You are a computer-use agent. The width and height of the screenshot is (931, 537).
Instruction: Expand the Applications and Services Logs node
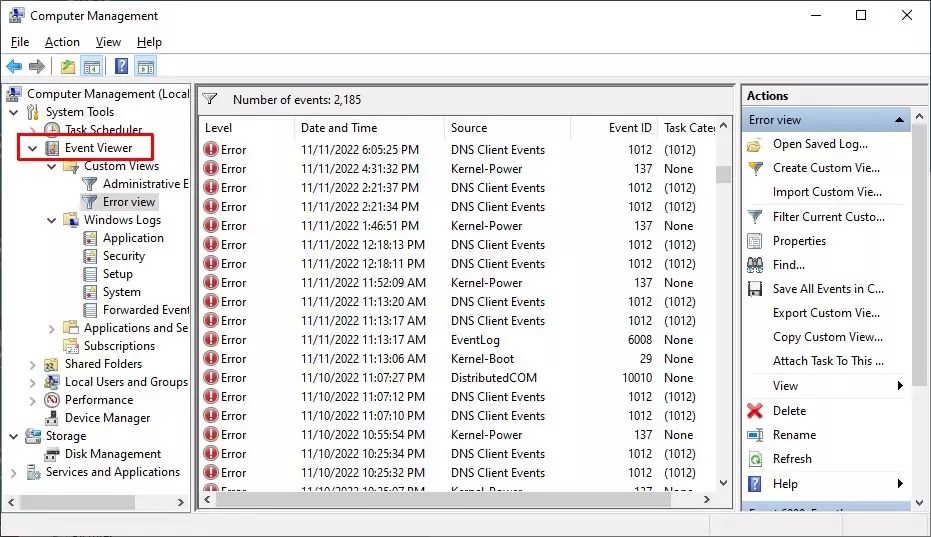(x=52, y=328)
